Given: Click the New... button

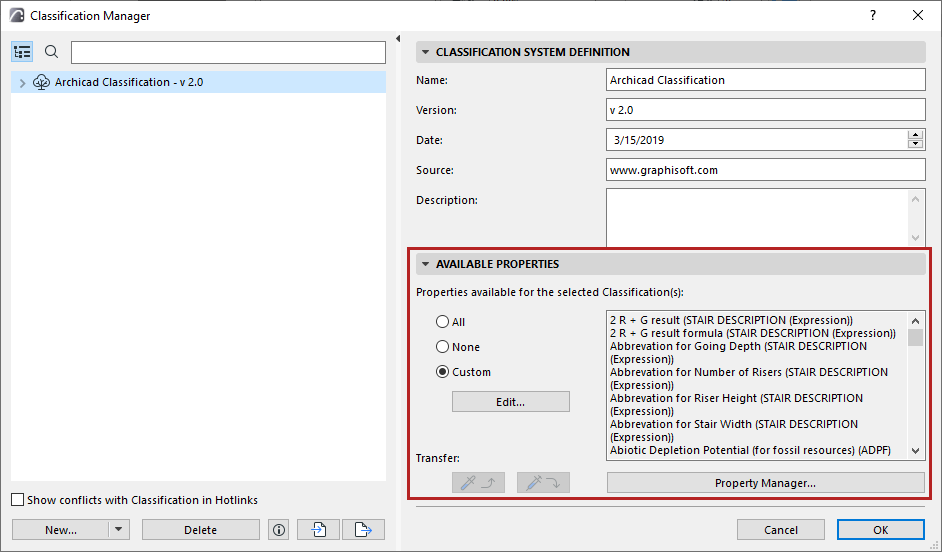Looking at the screenshot, I should click(61, 530).
